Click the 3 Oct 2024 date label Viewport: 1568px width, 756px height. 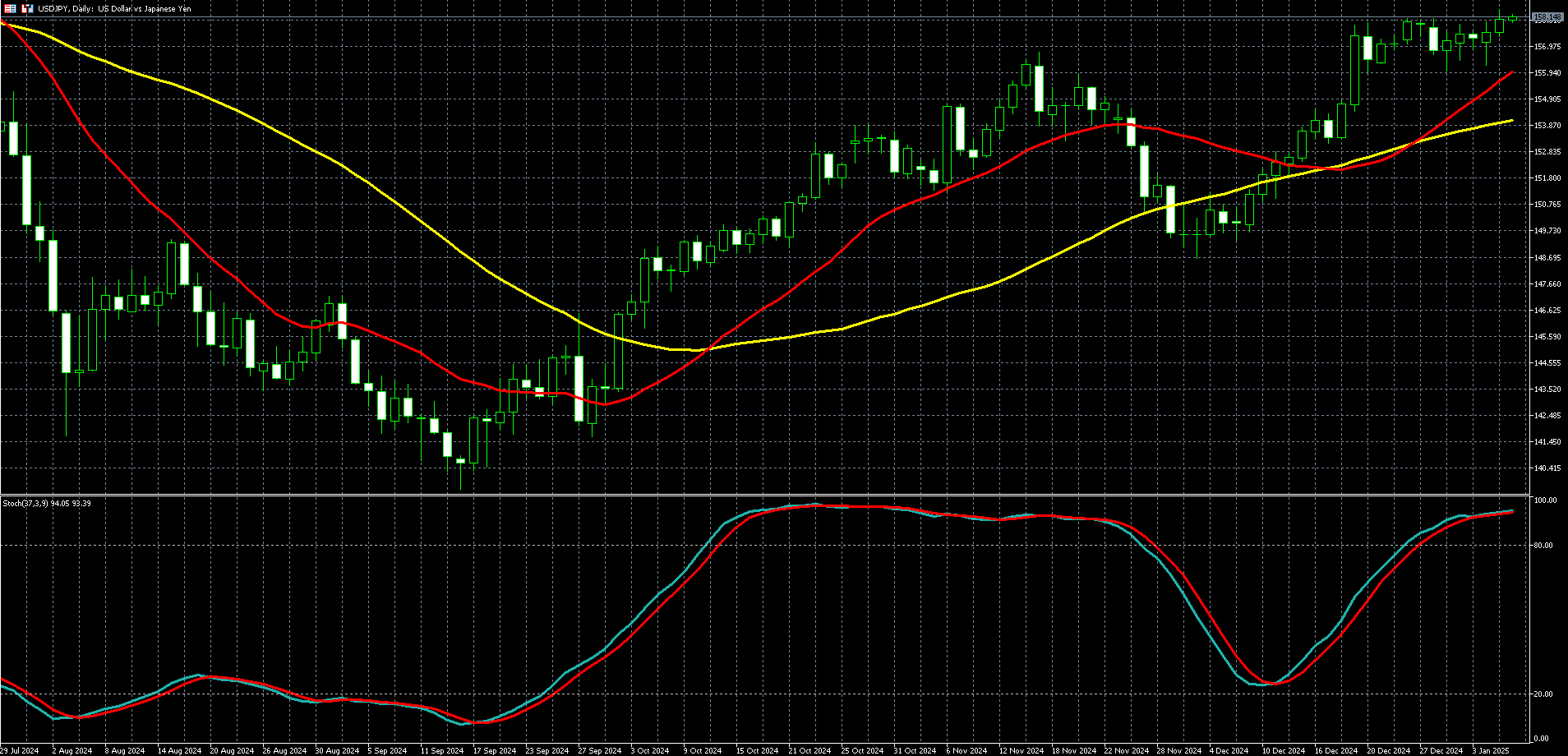pos(649,750)
